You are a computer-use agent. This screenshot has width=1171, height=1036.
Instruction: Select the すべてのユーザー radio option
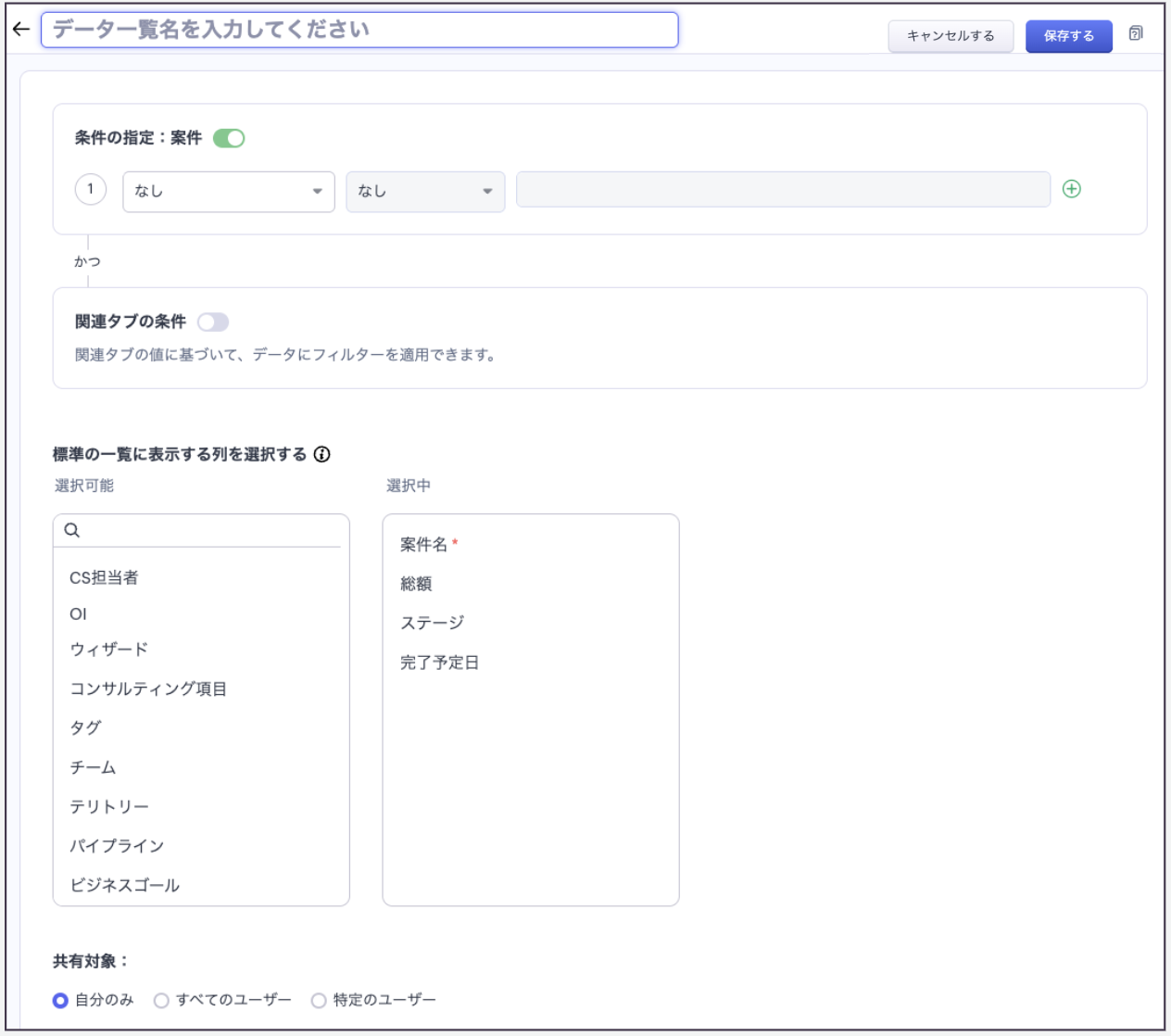tap(162, 1001)
